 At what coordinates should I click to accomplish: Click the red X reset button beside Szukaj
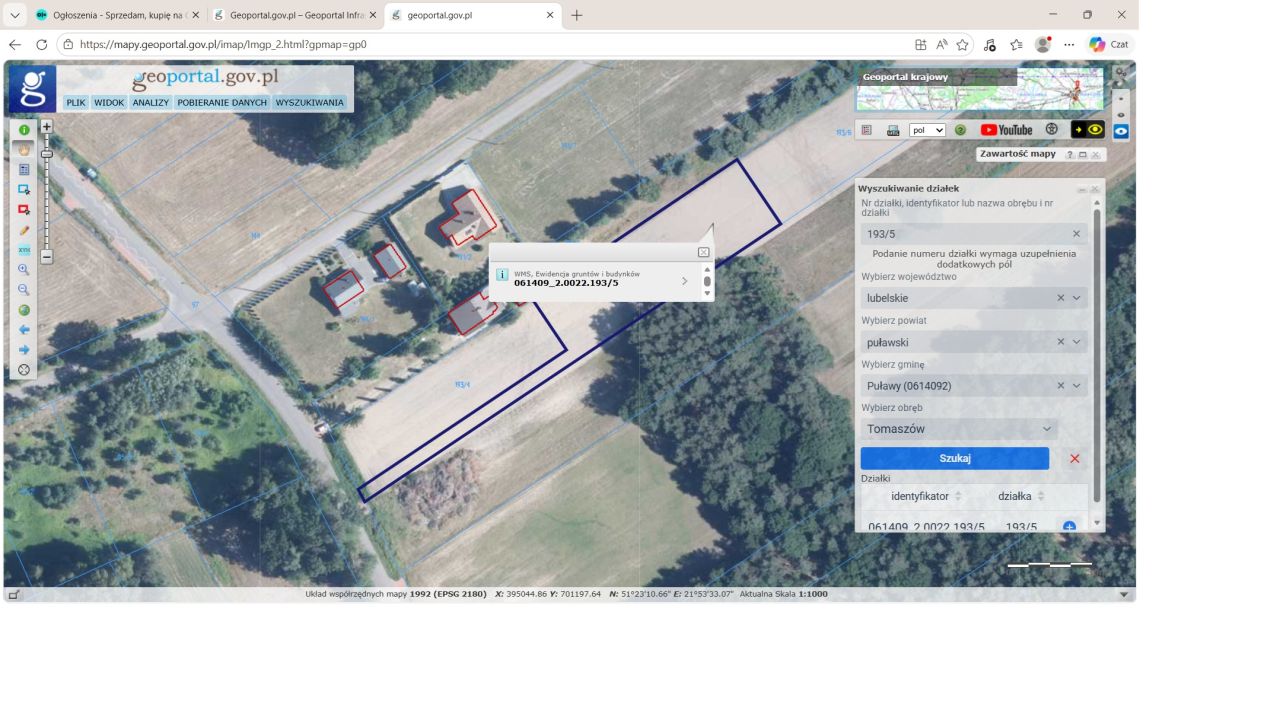coord(1075,459)
